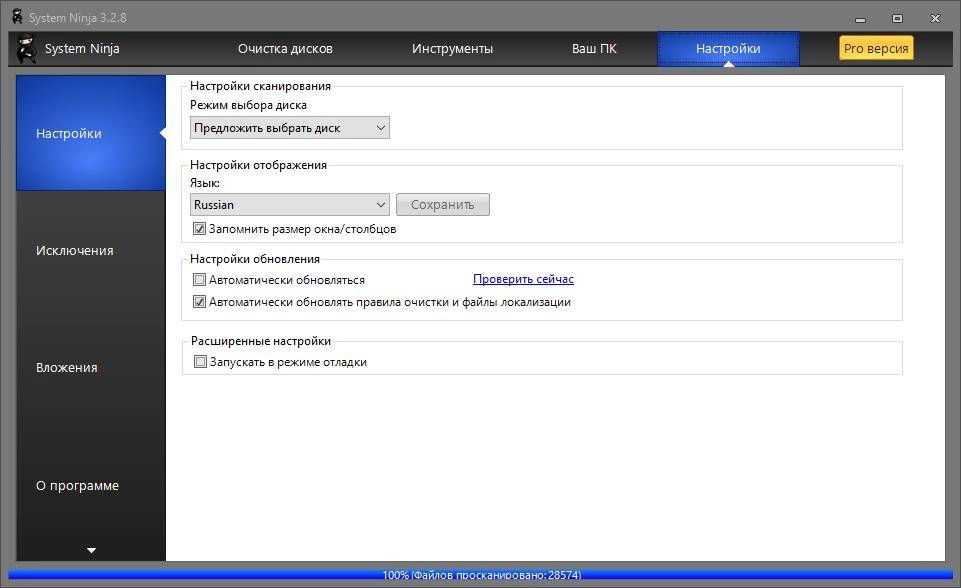Screen dimensions: 961x588
Task: Click the "Настройки обновления" group title
Action: click(255, 259)
